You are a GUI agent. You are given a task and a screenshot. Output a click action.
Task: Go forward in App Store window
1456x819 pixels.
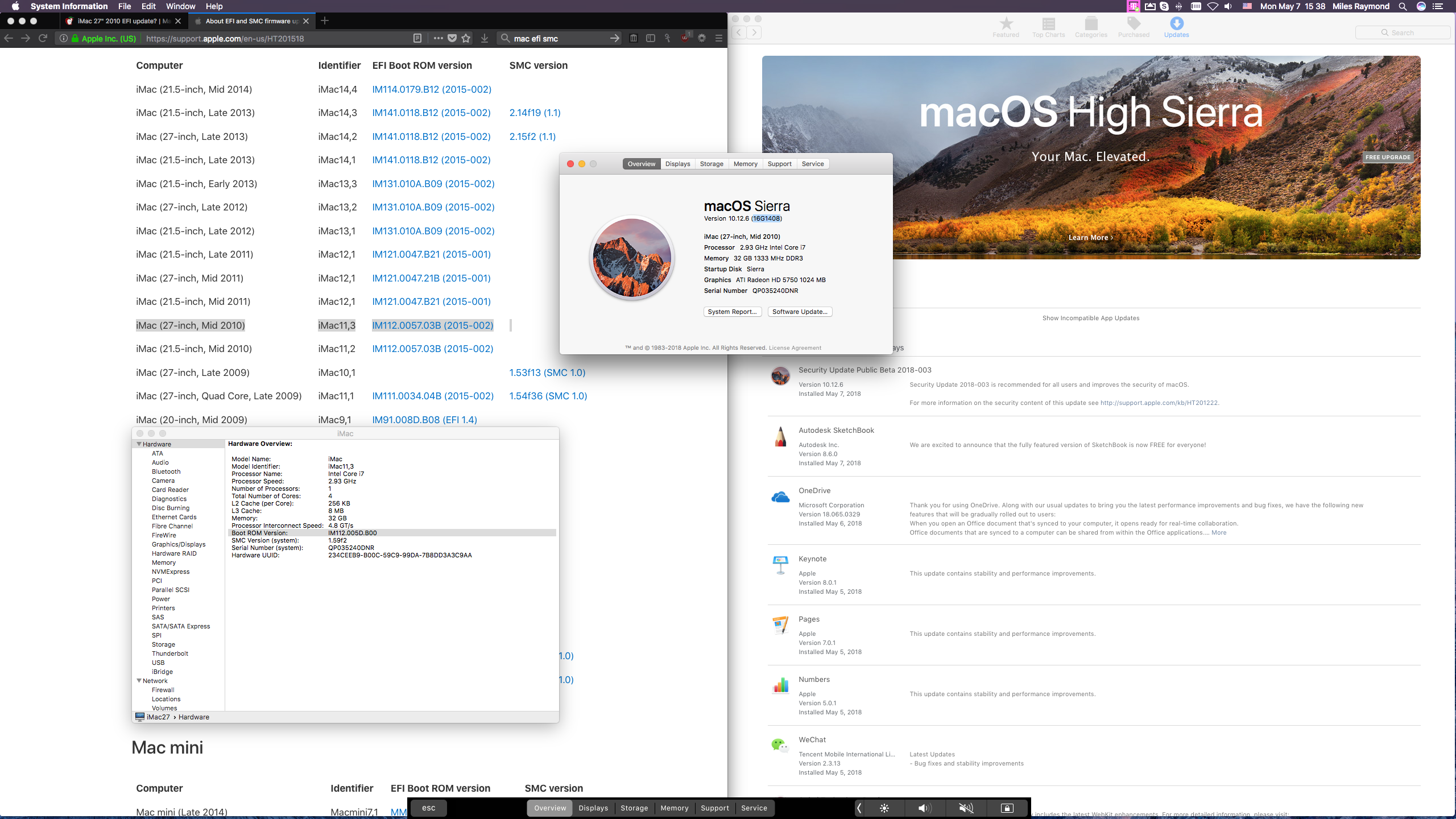(754, 32)
